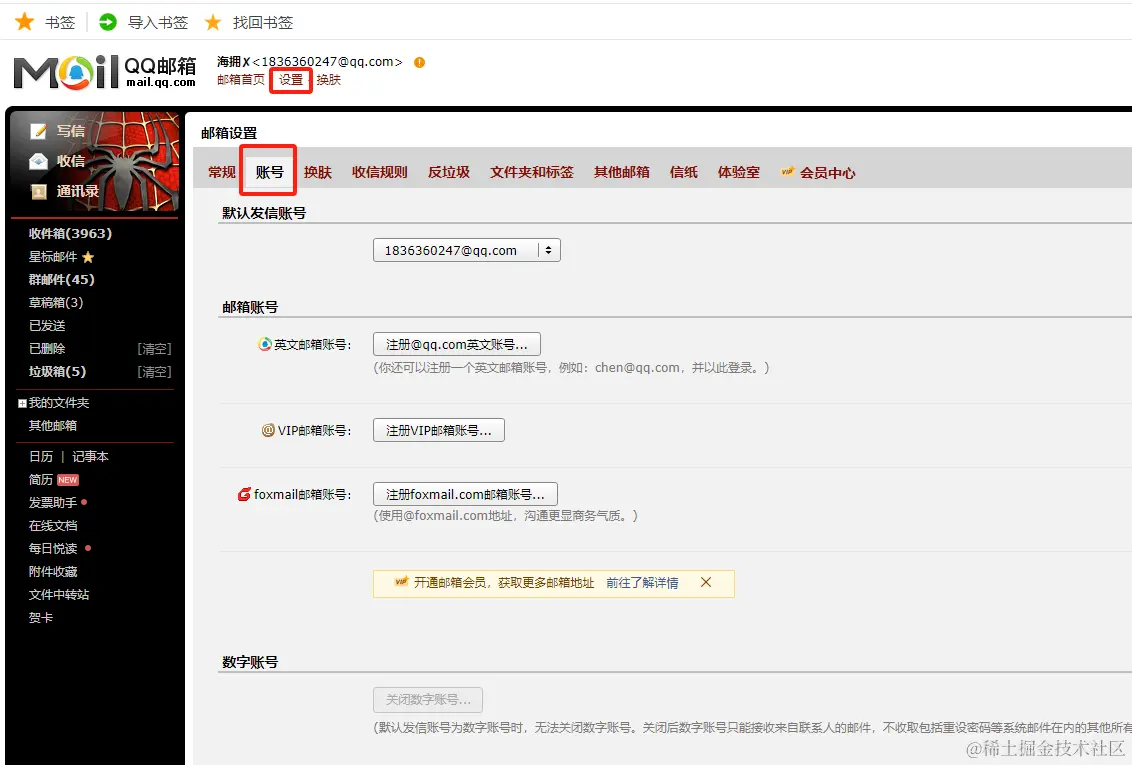Switch to the 常规 settings tab
Viewport: 1132px width, 765px height.
click(221, 171)
